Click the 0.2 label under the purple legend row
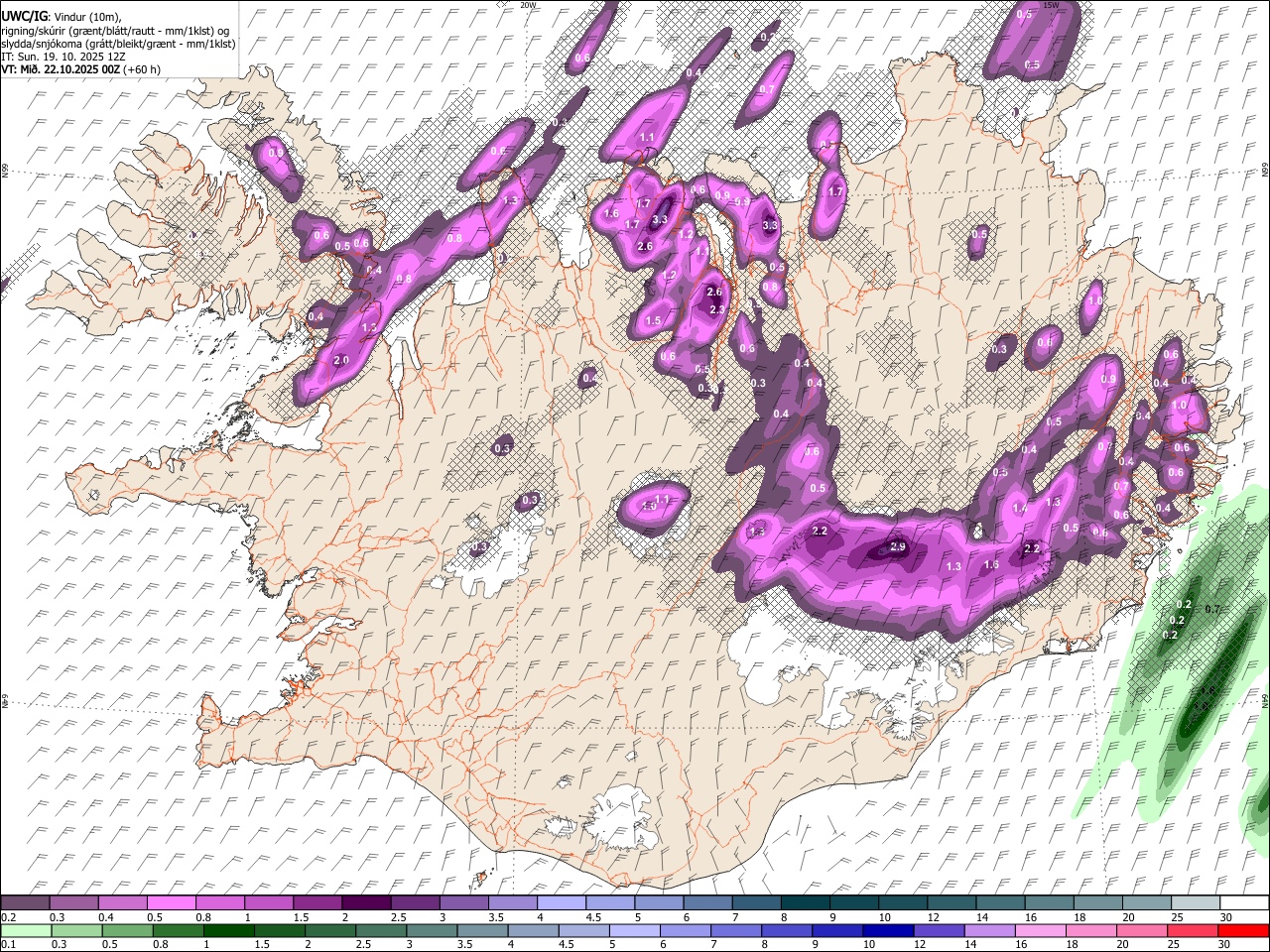 (x=7, y=917)
